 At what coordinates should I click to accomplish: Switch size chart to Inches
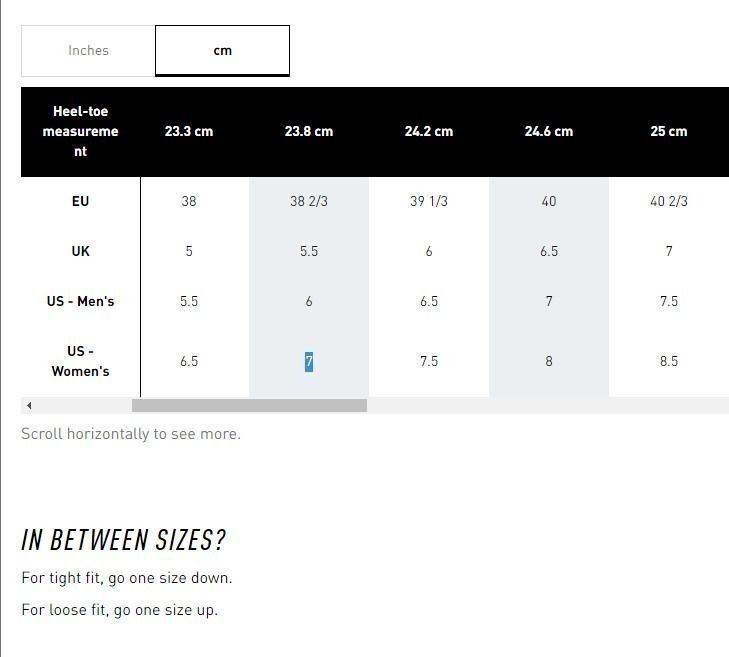pos(88,51)
